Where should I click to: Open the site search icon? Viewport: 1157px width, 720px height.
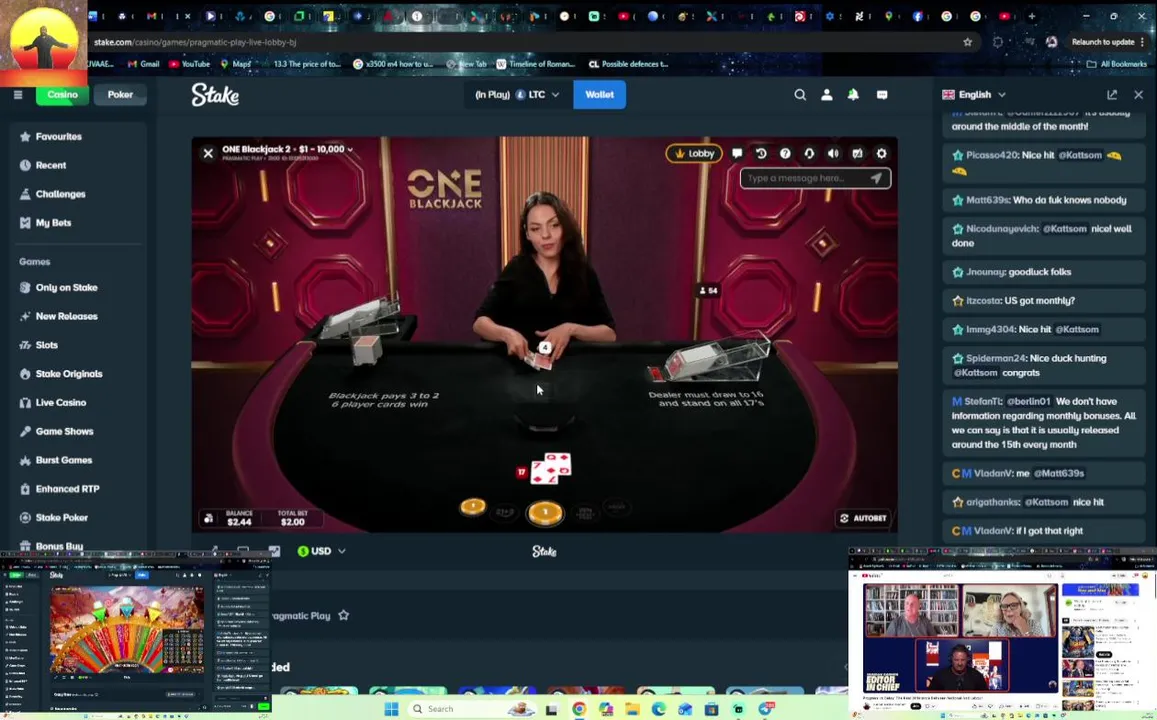click(800, 94)
